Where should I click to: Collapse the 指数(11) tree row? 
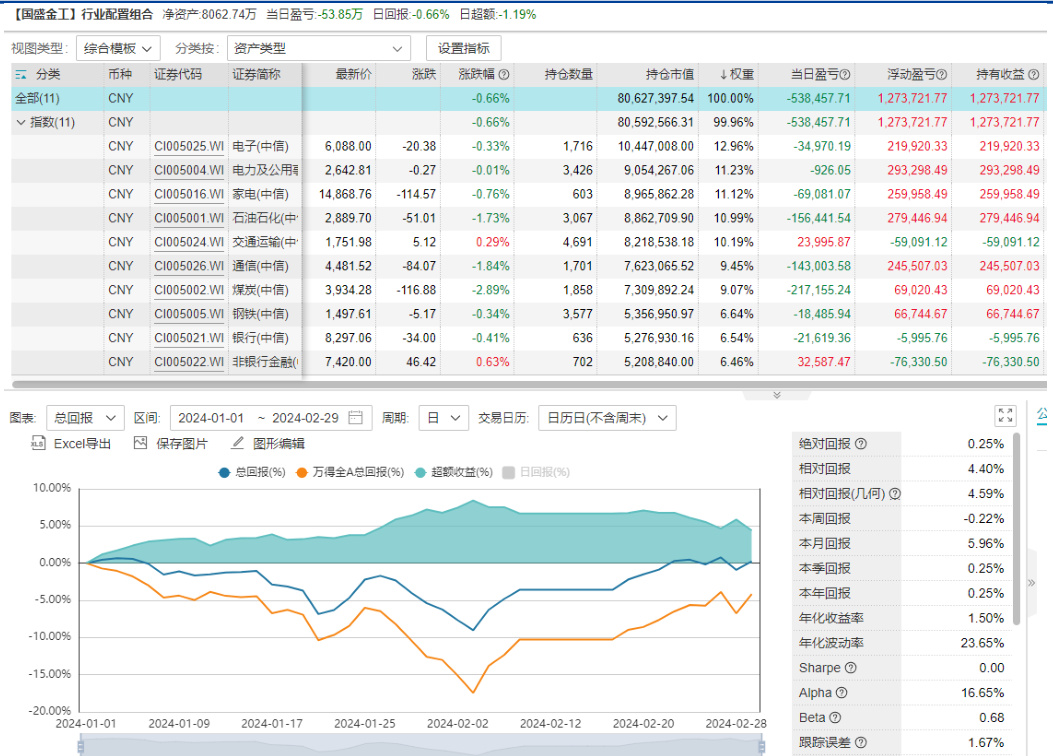click(21, 122)
